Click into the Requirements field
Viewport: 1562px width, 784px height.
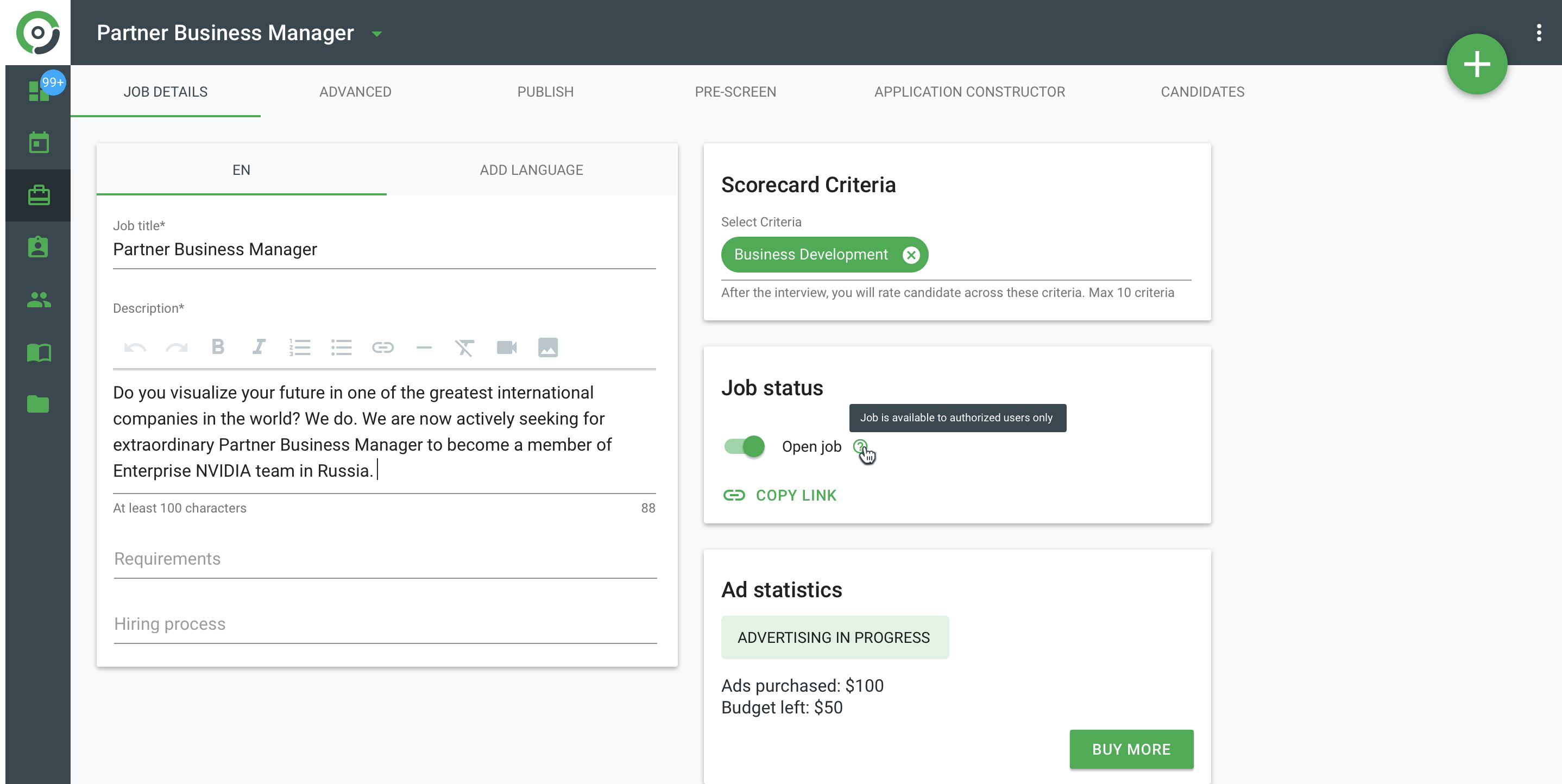coord(385,559)
